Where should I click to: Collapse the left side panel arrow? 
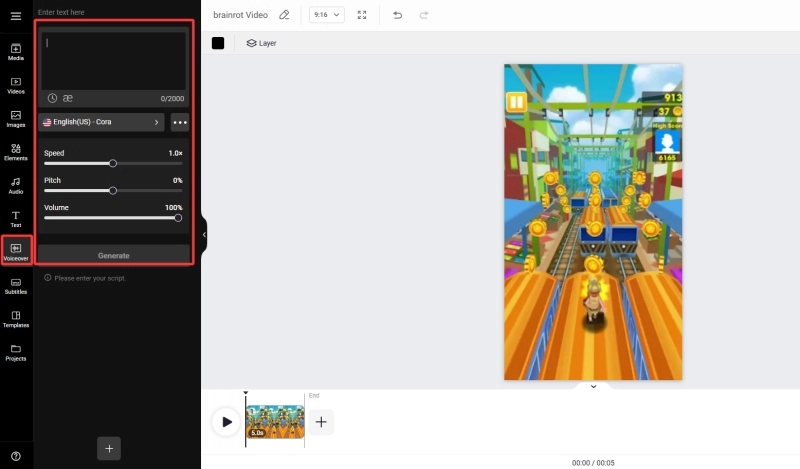point(204,234)
